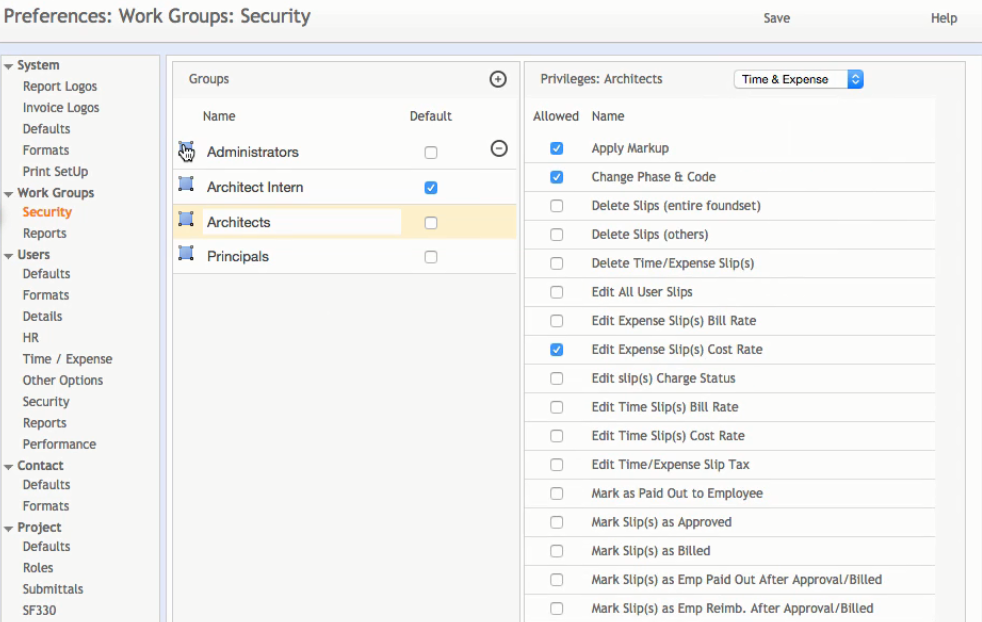Click the Architect Intern group icon
982x622 pixels.
186,184
